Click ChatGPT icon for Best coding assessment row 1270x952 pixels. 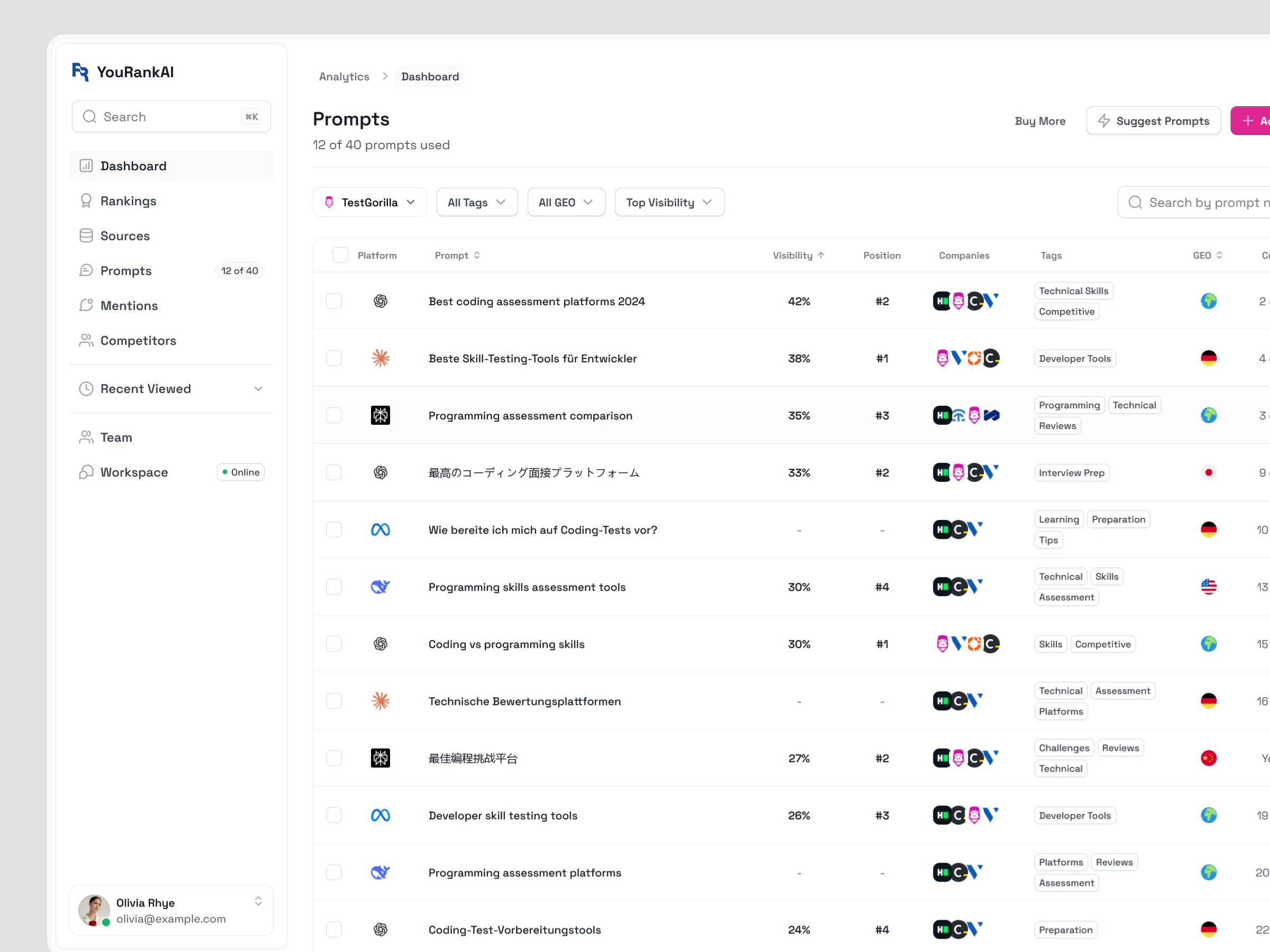[380, 301]
